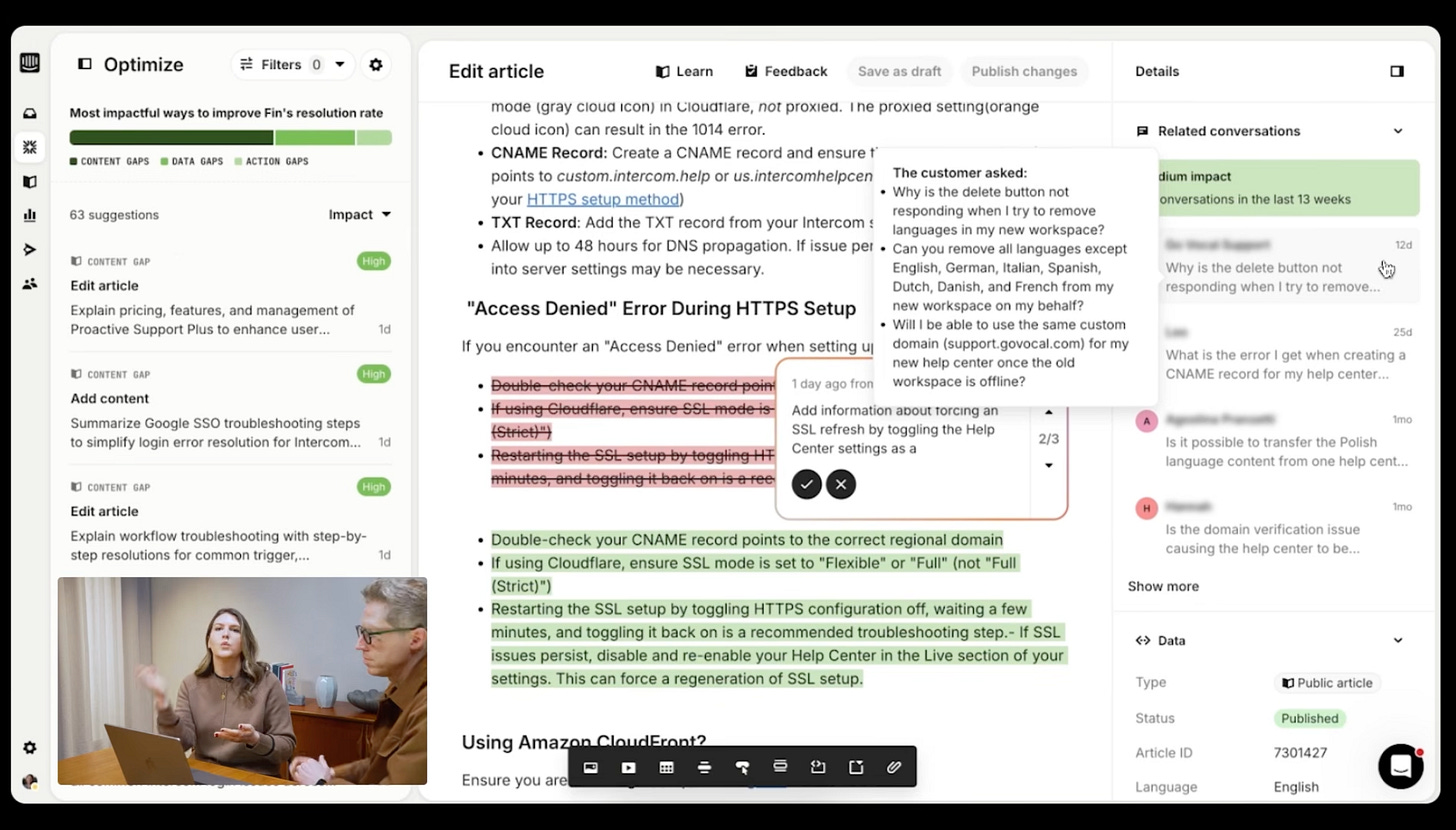
Task: Insert code block from the toolbar
Action: 818,767
